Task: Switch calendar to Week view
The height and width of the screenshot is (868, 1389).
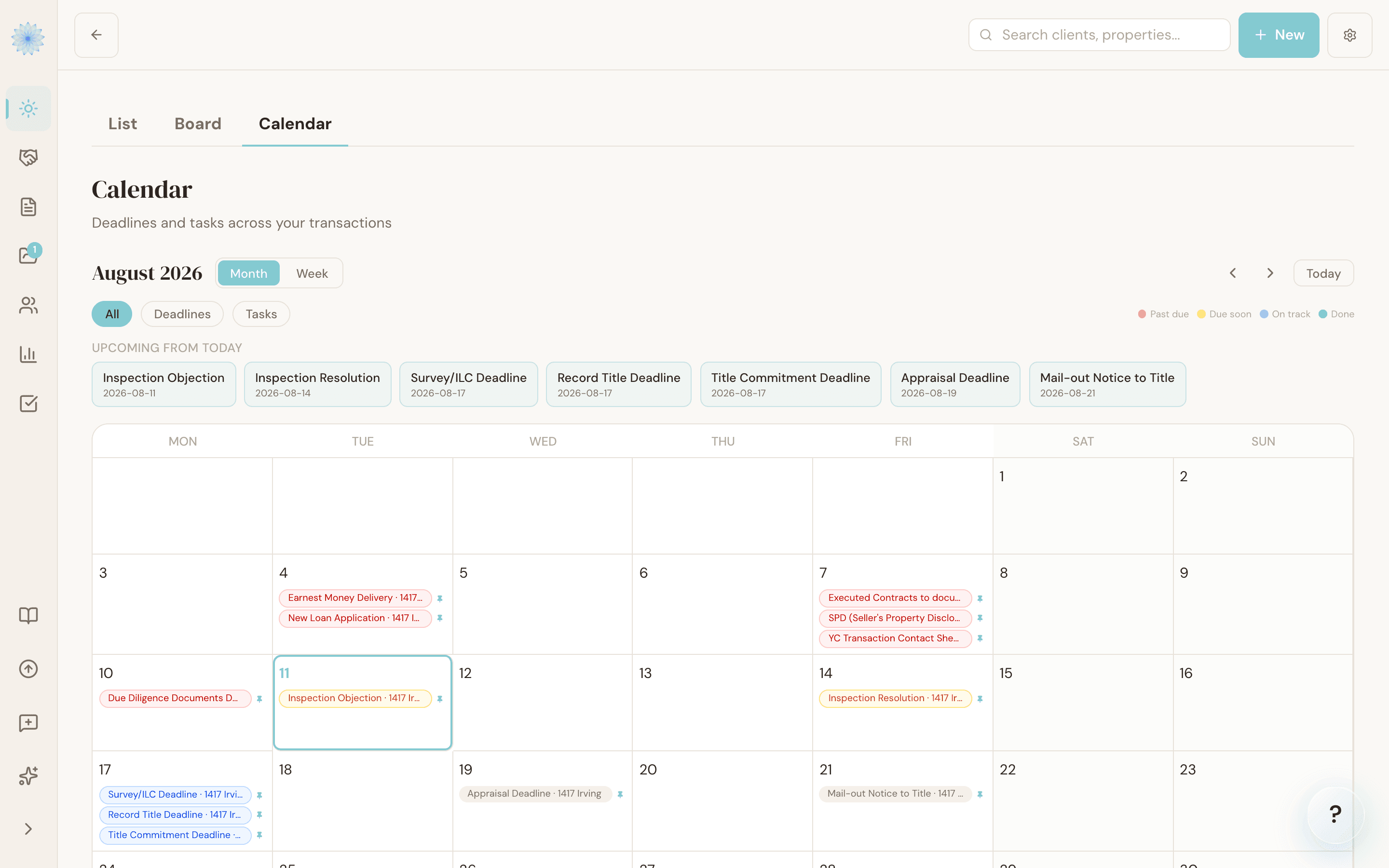Action: click(x=312, y=273)
